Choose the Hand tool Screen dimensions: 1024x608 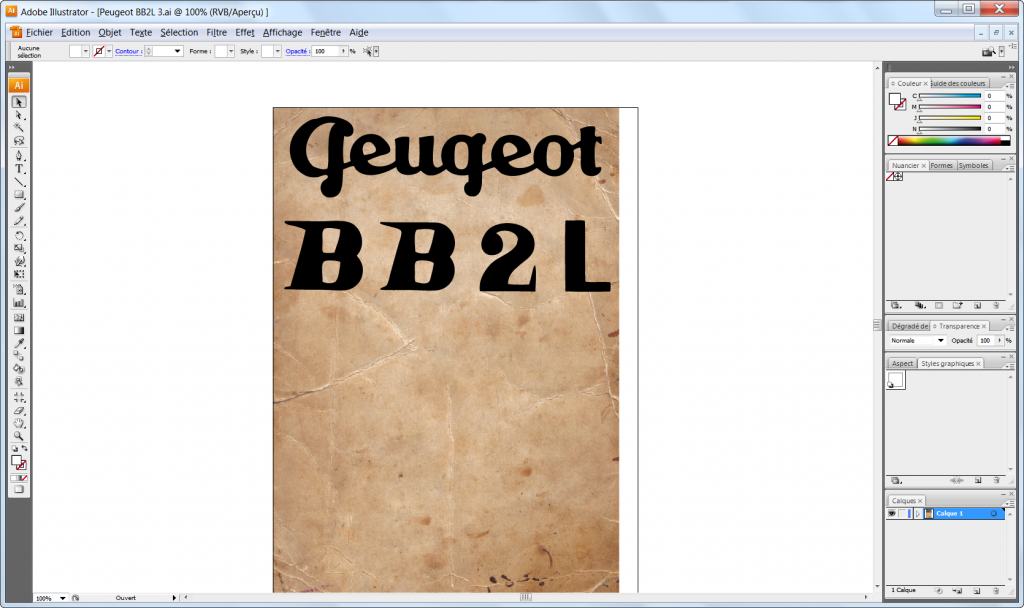pyautogui.click(x=19, y=423)
